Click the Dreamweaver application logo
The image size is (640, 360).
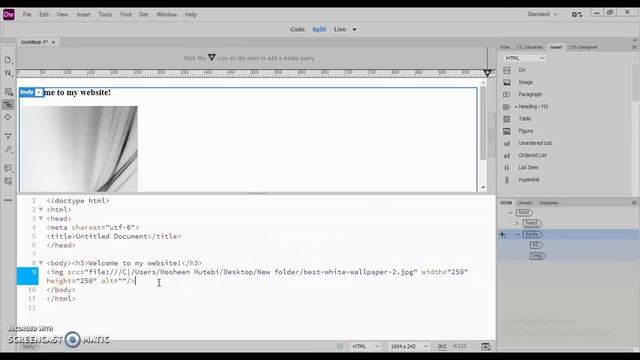[9, 15]
